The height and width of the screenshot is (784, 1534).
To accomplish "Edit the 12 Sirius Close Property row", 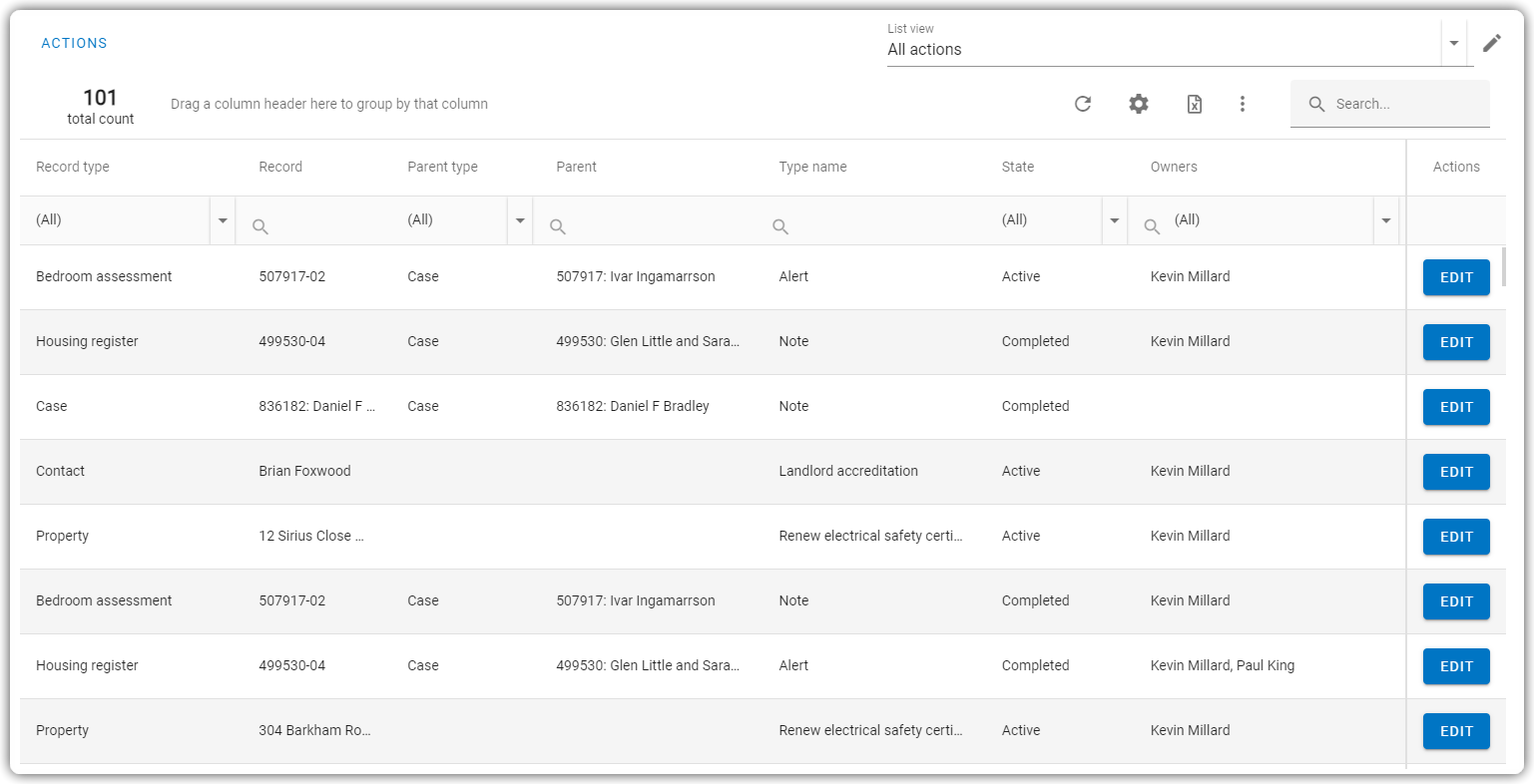I will tap(1456, 537).
